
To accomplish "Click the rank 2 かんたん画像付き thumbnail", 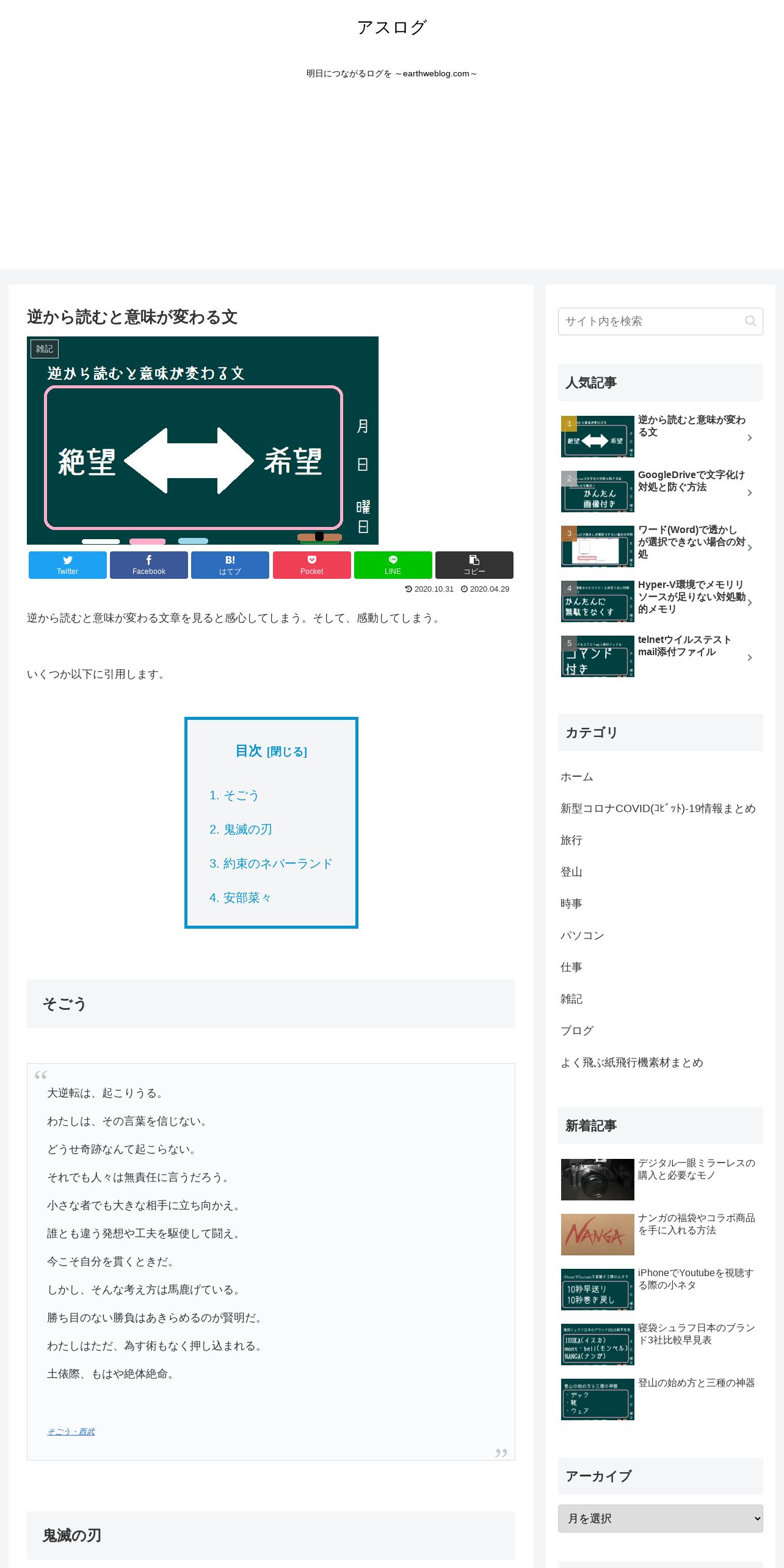I will tap(598, 492).
